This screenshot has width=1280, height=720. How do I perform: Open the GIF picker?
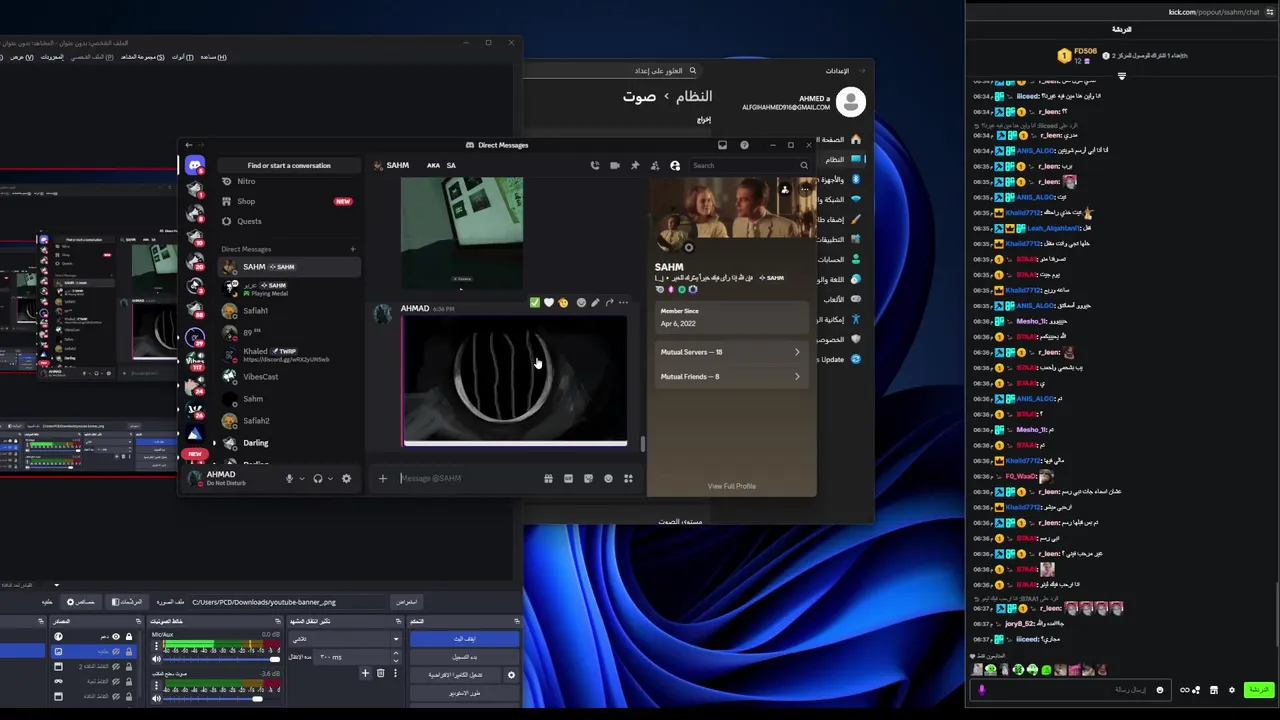coord(568,478)
